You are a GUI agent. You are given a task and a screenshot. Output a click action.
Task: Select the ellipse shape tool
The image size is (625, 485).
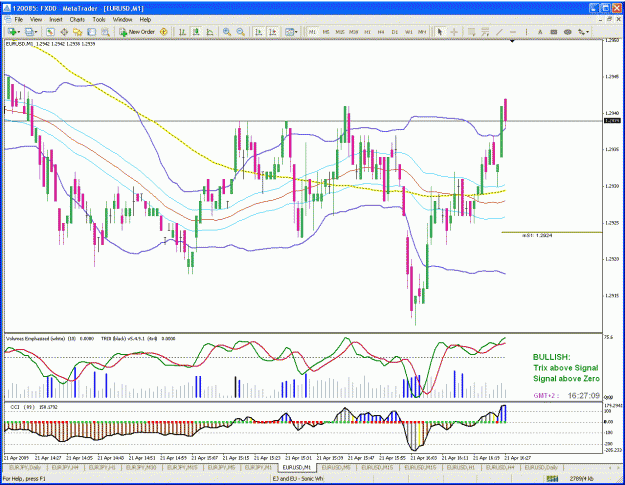(568, 32)
